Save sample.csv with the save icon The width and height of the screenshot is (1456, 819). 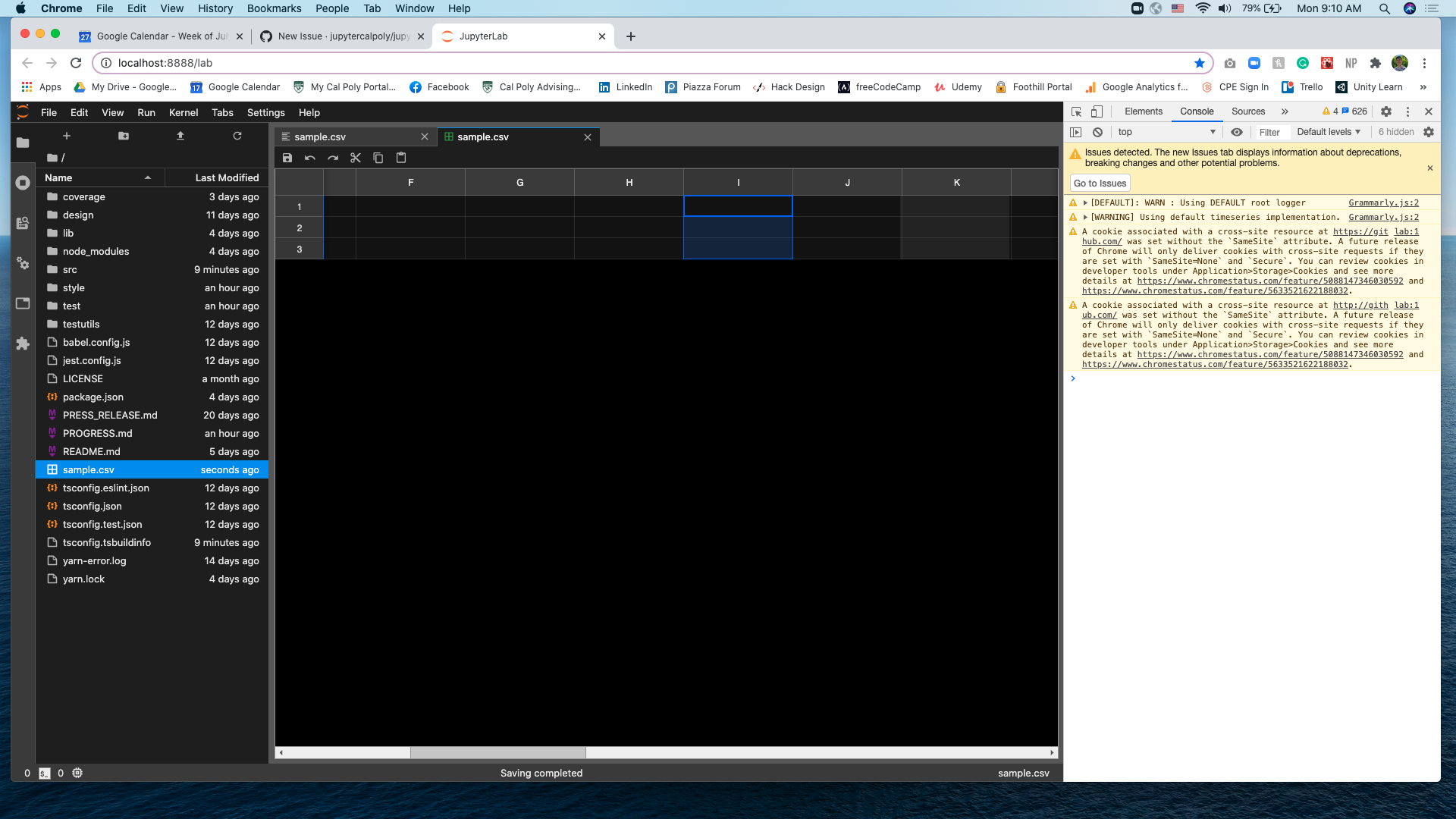click(x=287, y=158)
